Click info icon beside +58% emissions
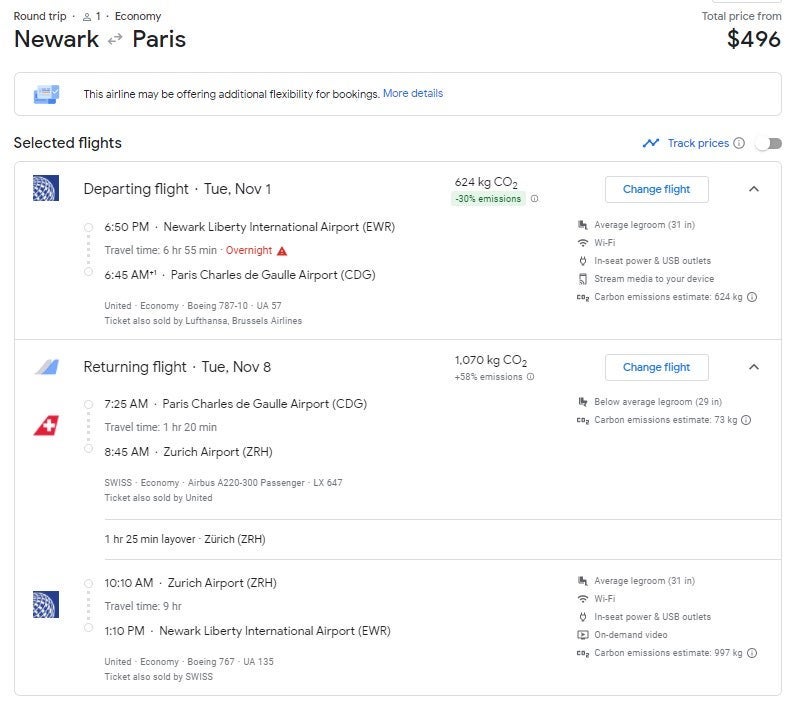This screenshot has height=708, width=793. (x=531, y=377)
